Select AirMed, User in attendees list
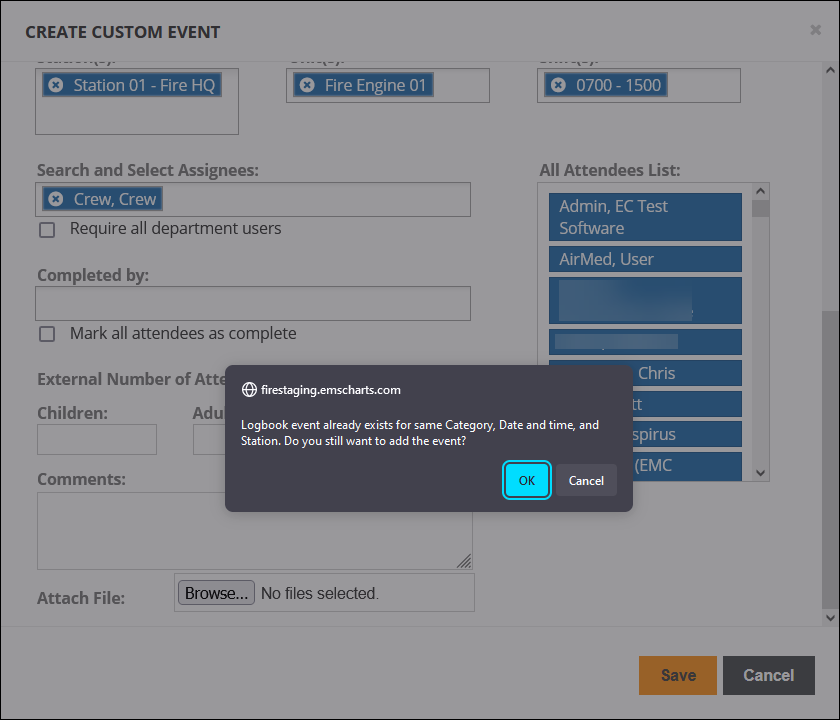Screen dimensions: 840x720 point(645,259)
